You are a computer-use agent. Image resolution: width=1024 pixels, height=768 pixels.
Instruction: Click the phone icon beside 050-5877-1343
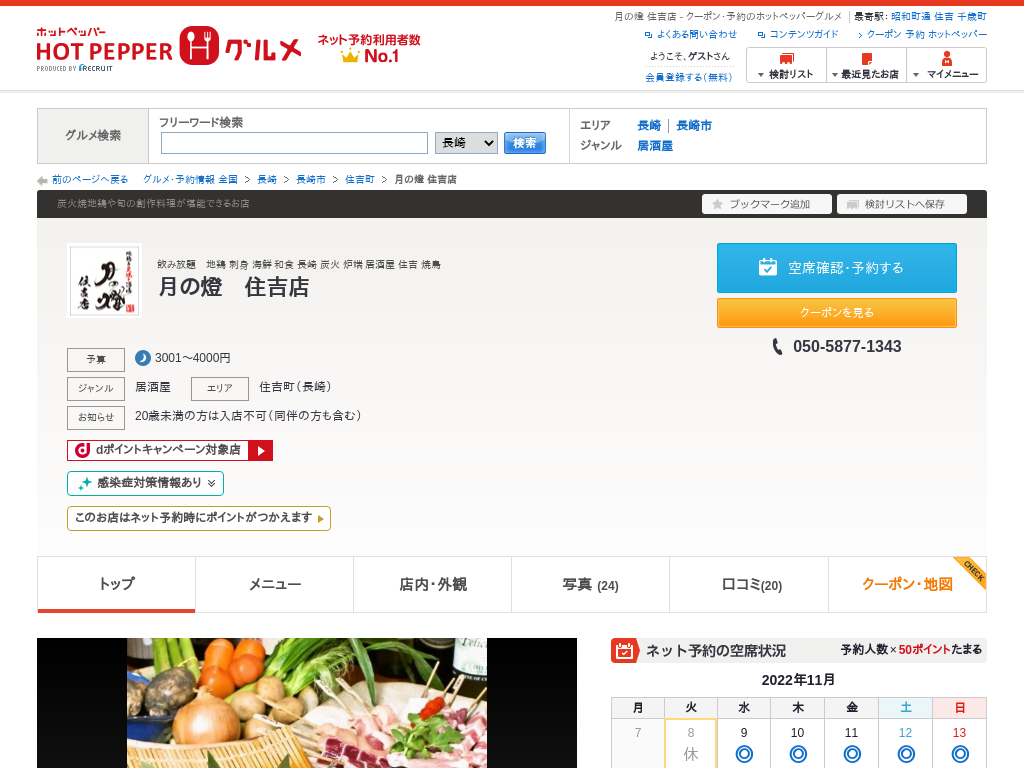coord(777,347)
